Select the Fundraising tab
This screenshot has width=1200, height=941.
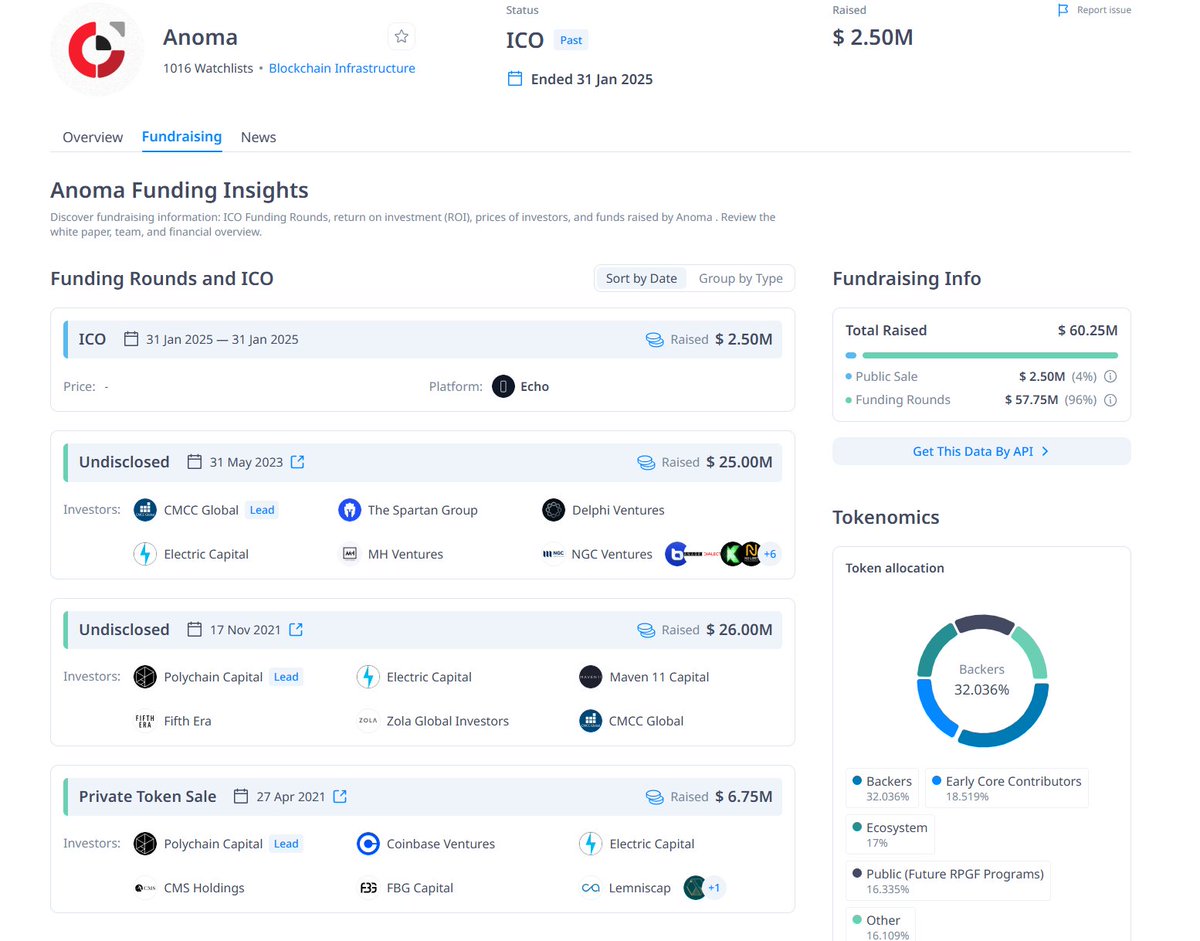pos(182,136)
